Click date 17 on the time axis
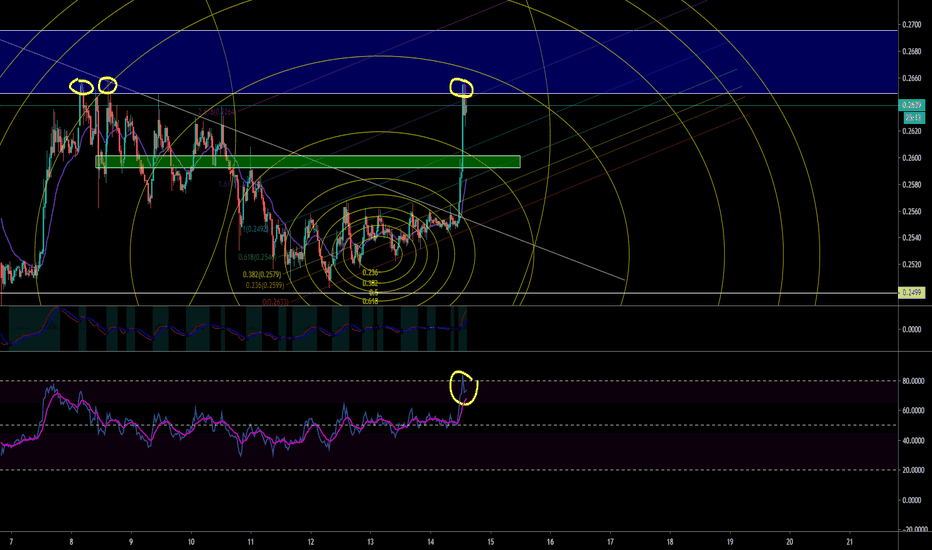Screen dimensions: 932x550 click(610, 542)
